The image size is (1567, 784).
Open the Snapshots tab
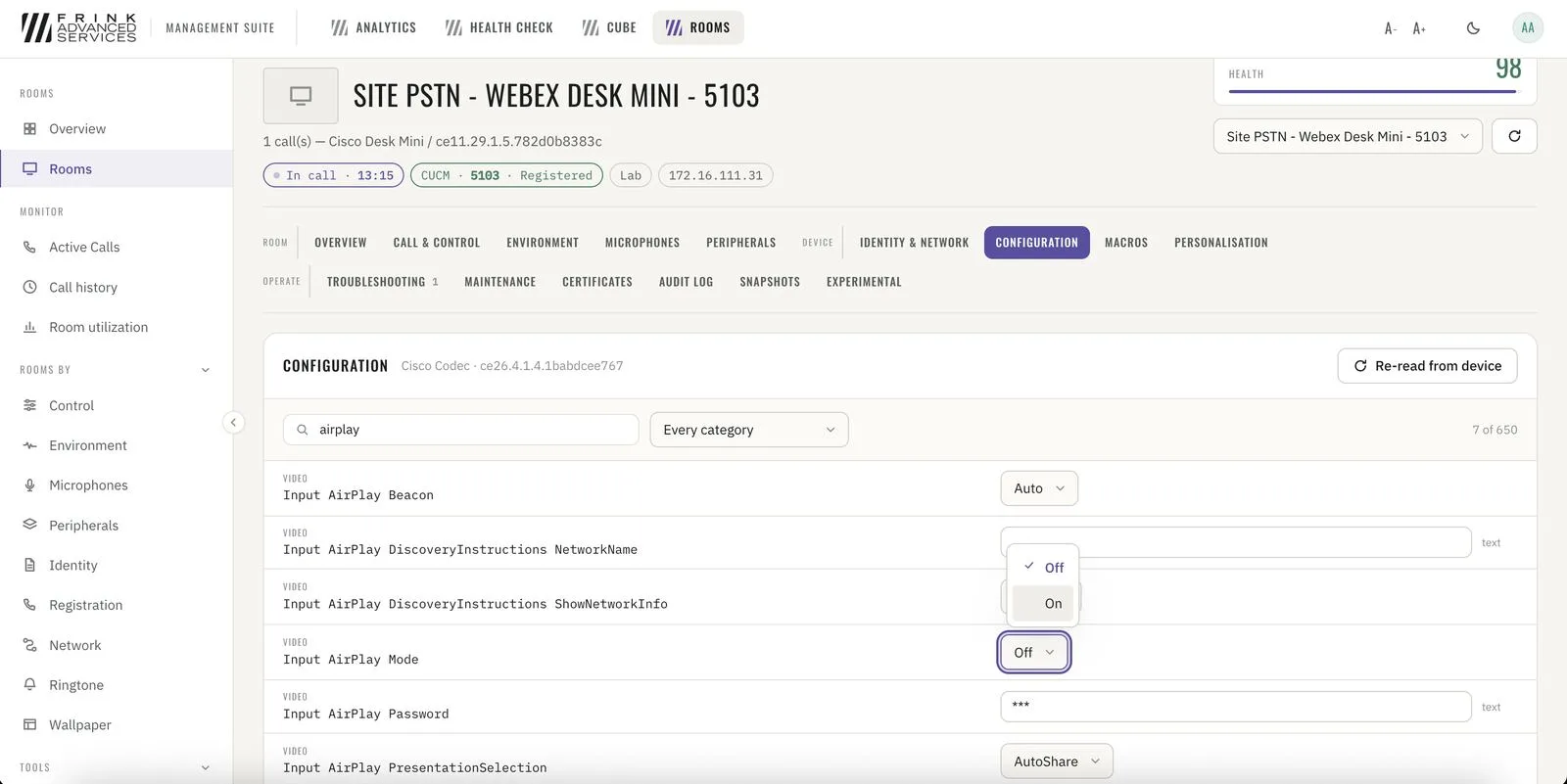pyautogui.click(x=770, y=282)
